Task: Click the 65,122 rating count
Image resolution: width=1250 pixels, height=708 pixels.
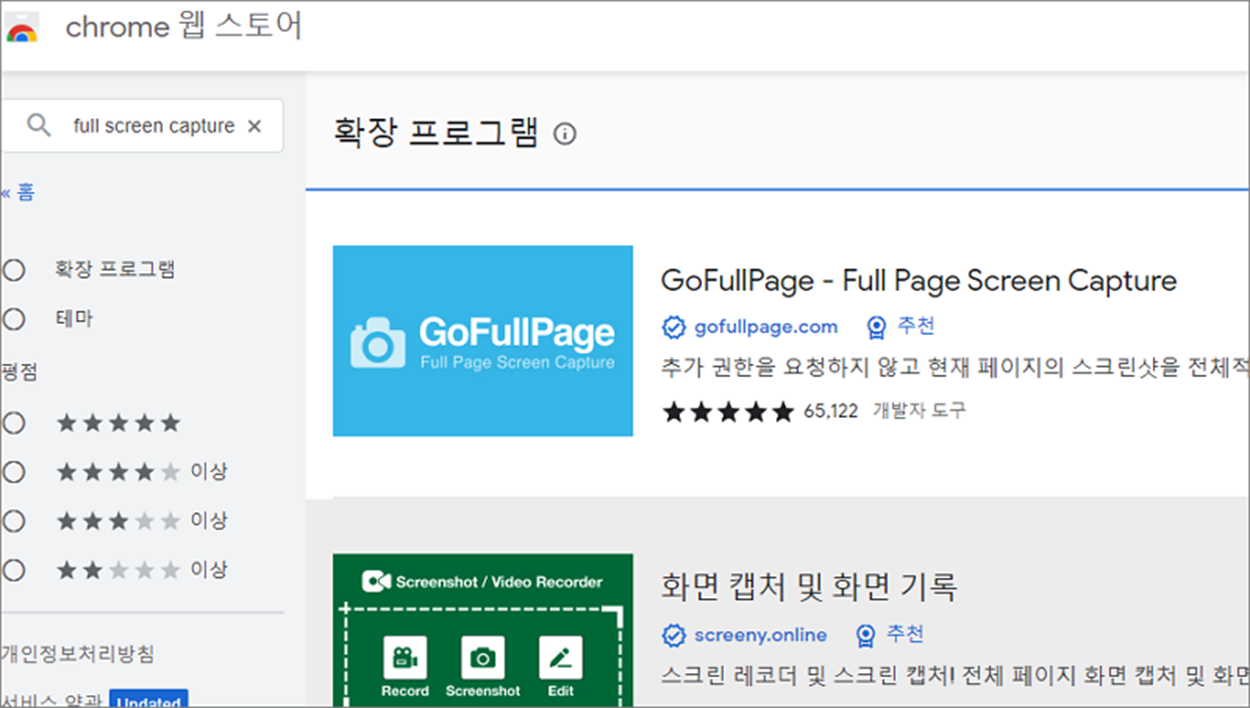Action: [831, 411]
